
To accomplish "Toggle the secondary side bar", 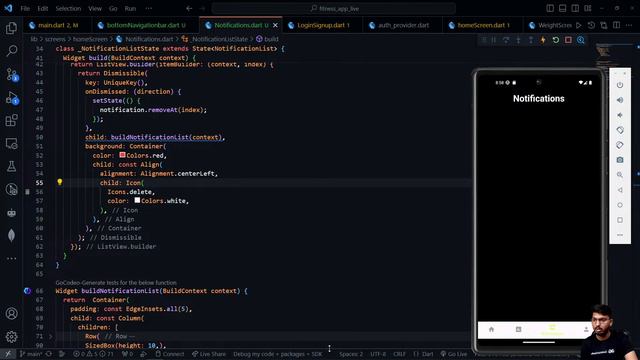I will 575,8.
